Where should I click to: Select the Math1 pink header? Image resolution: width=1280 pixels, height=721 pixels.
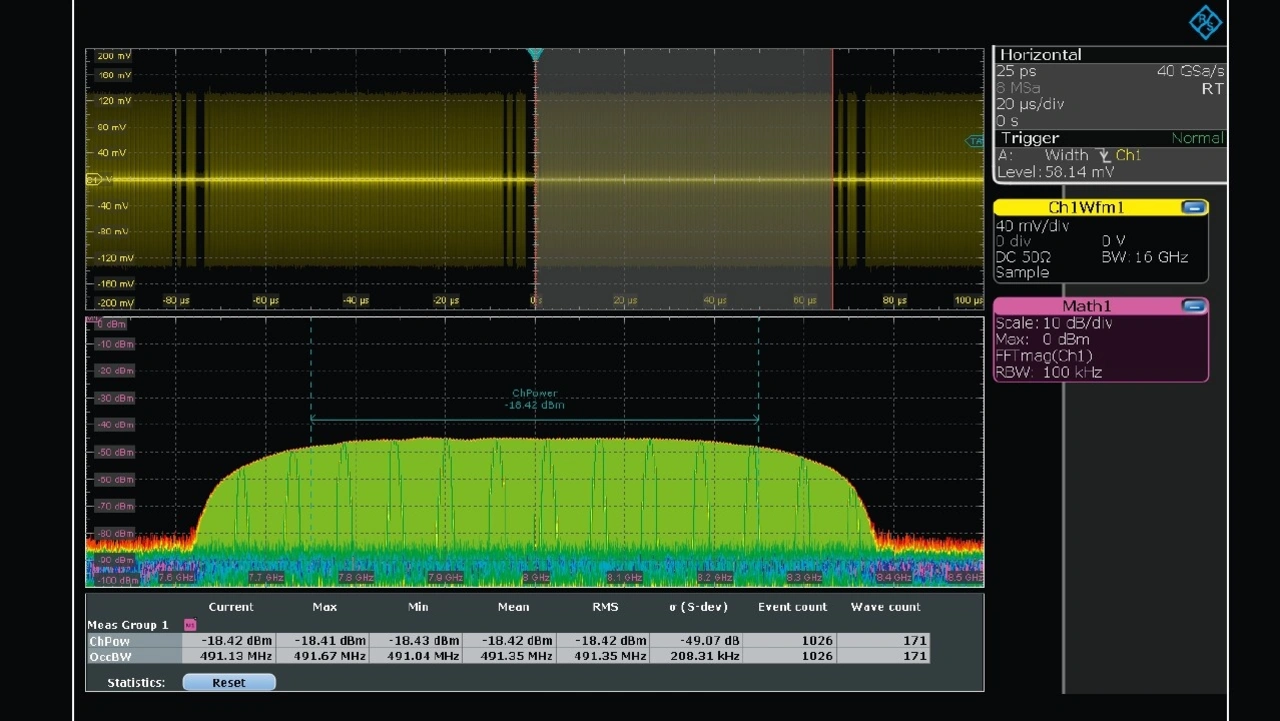click(x=1085, y=306)
